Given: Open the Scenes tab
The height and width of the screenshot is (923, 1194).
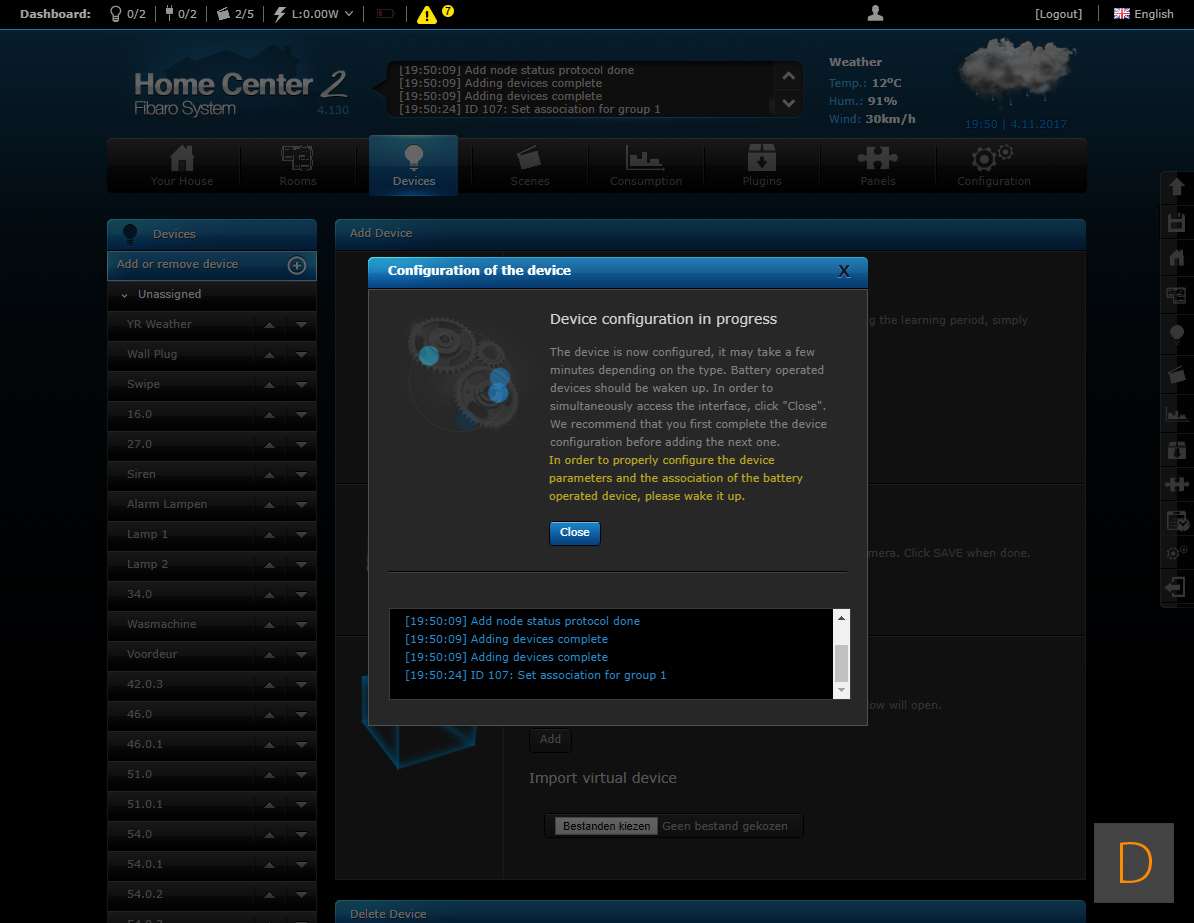Looking at the screenshot, I should [x=529, y=166].
